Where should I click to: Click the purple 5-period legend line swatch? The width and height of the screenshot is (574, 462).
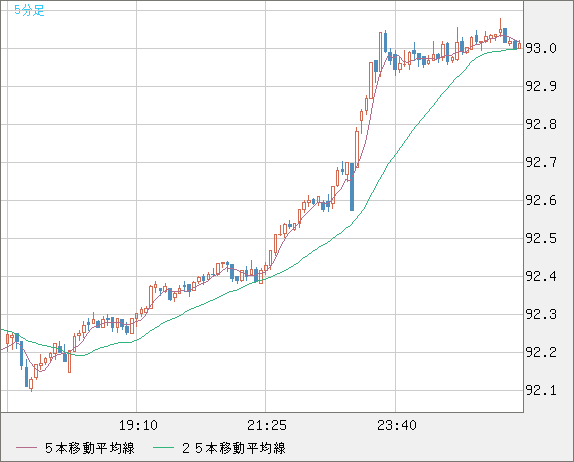pyautogui.click(x=26, y=448)
